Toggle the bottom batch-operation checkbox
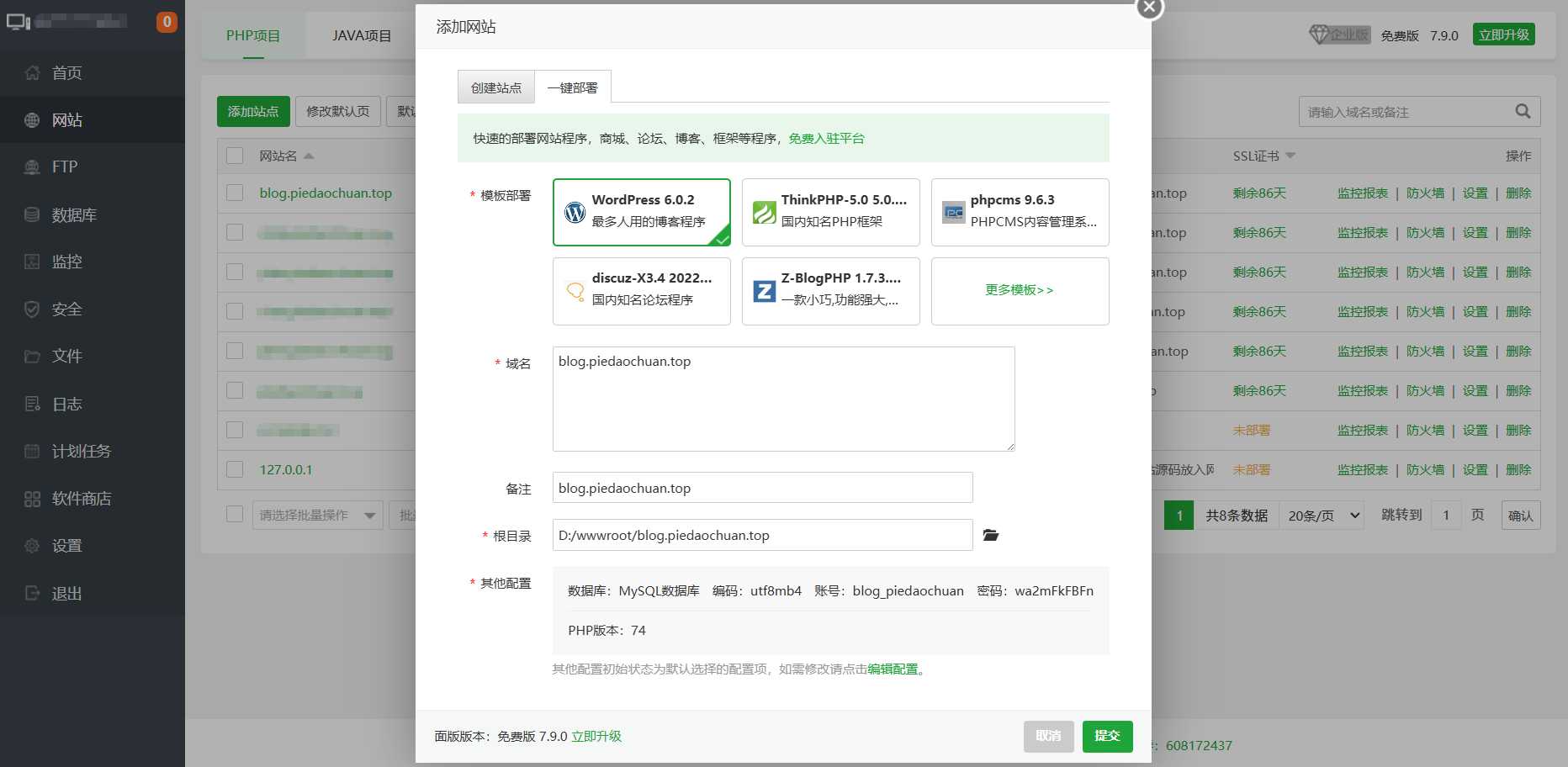This screenshot has width=1568, height=767. coord(235,514)
